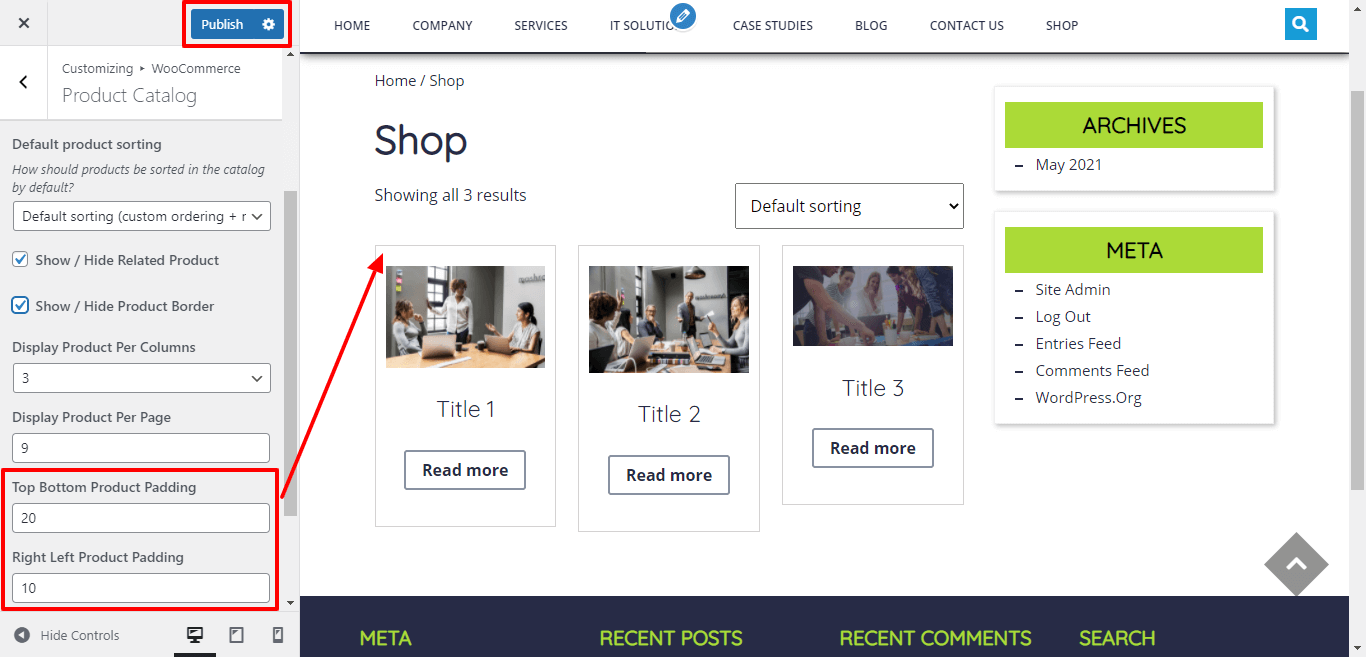Open the CASE STUDIES menu item
1366x657 pixels.
click(772, 25)
